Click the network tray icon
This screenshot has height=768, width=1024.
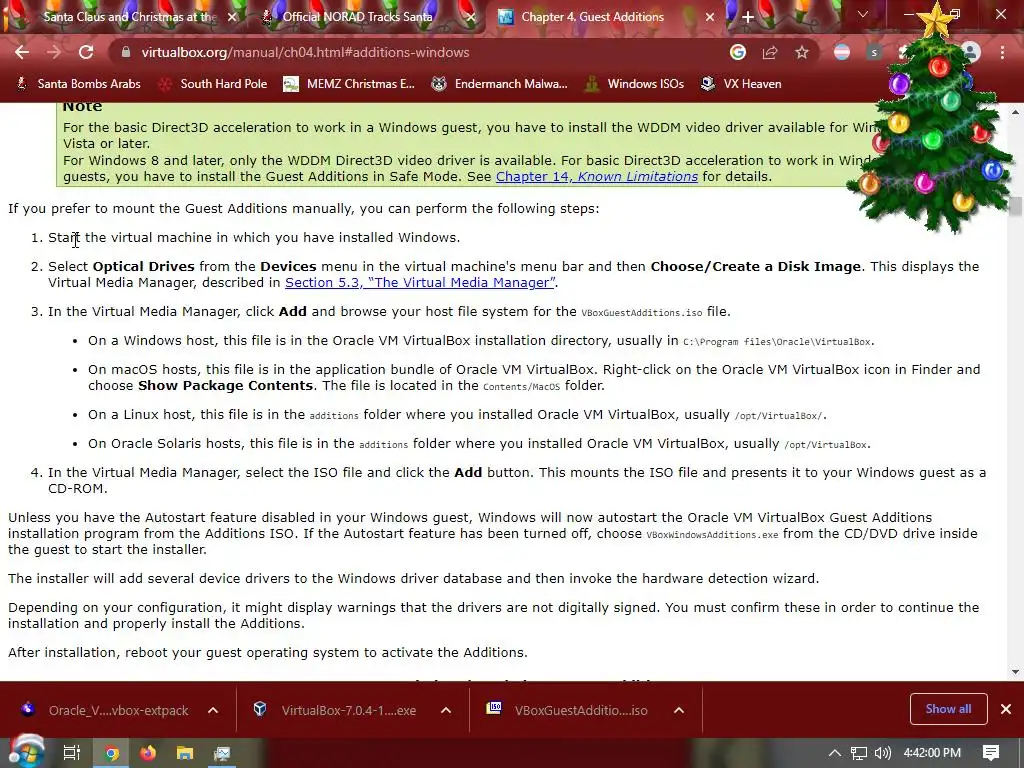pos(859,753)
